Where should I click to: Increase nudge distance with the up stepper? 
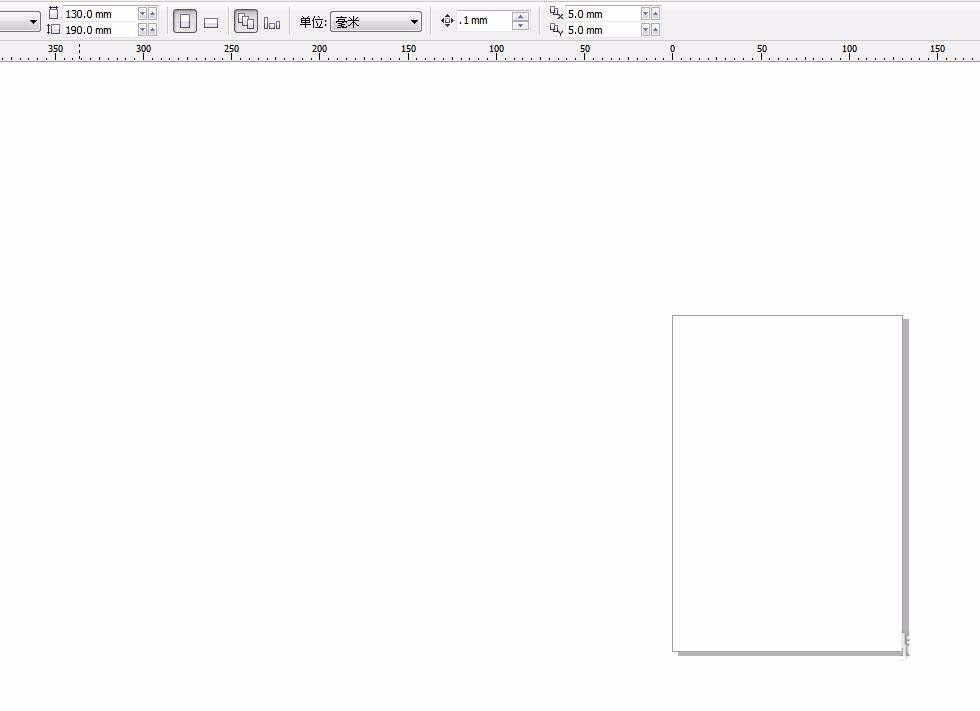coord(520,15)
